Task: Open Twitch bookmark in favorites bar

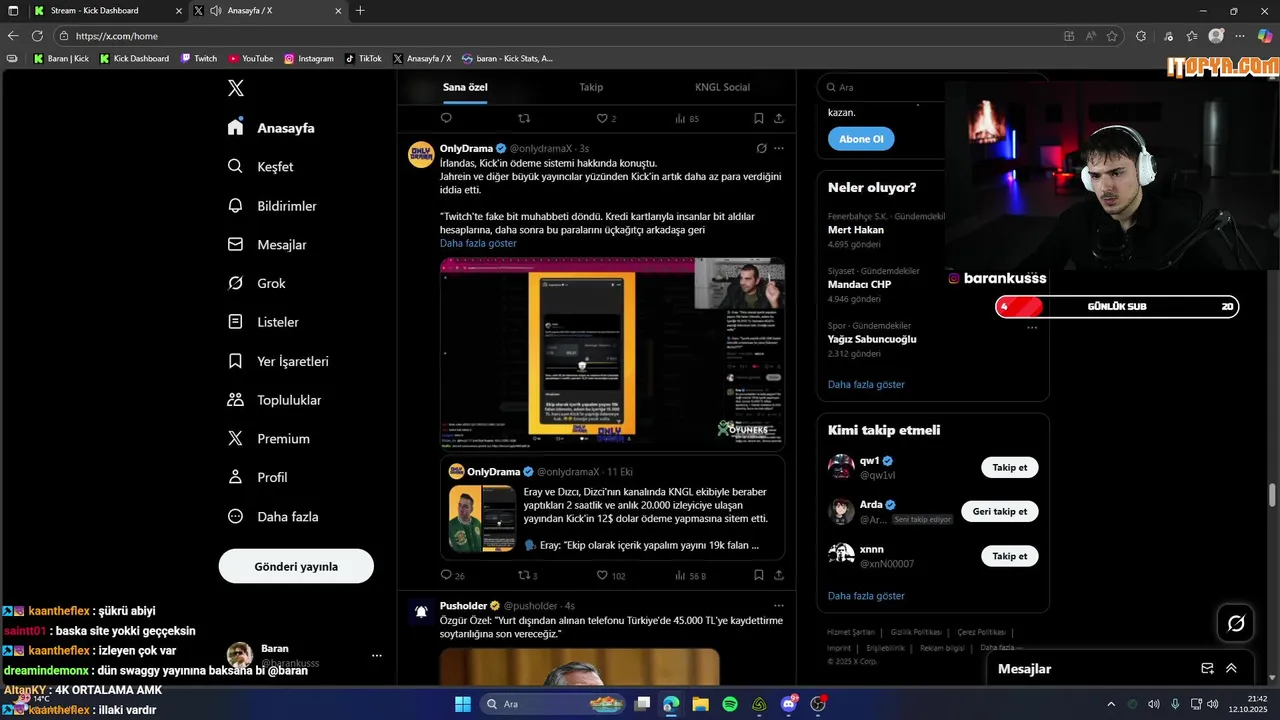Action: [199, 59]
